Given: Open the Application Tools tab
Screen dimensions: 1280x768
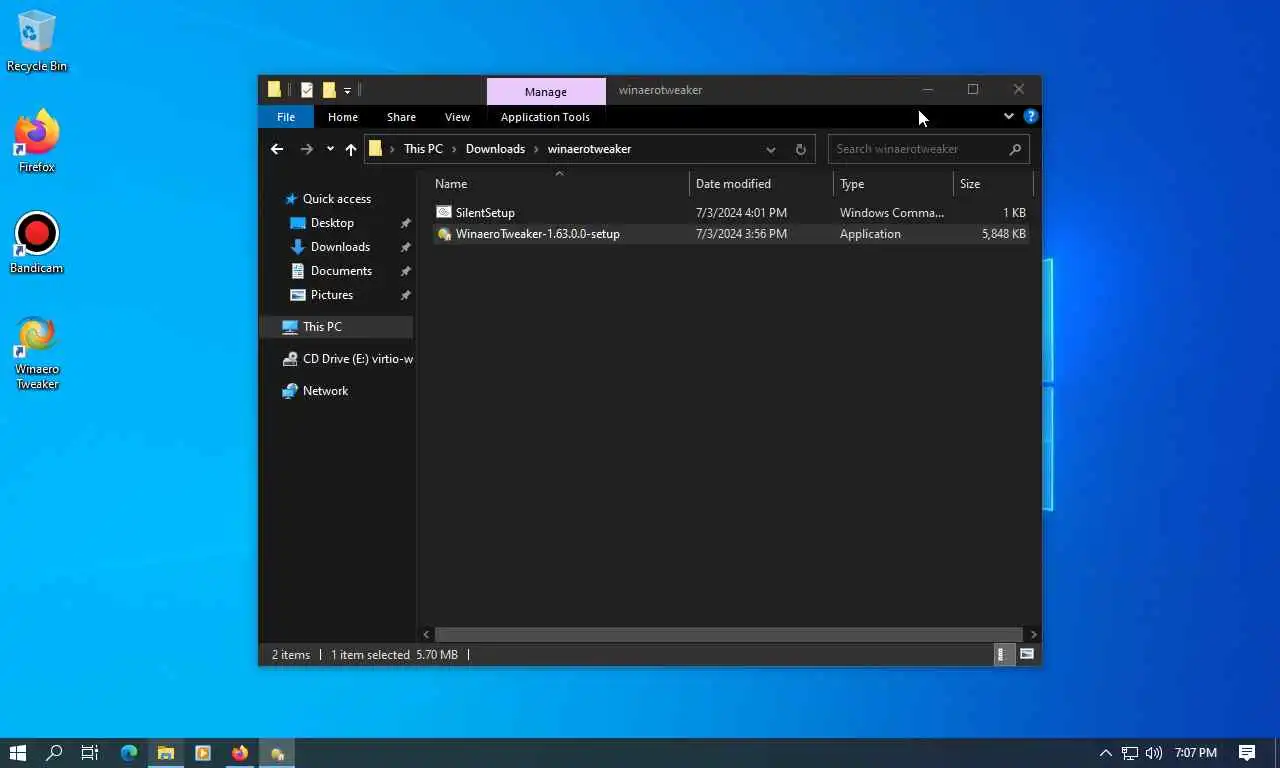Looking at the screenshot, I should tap(545, 117).
